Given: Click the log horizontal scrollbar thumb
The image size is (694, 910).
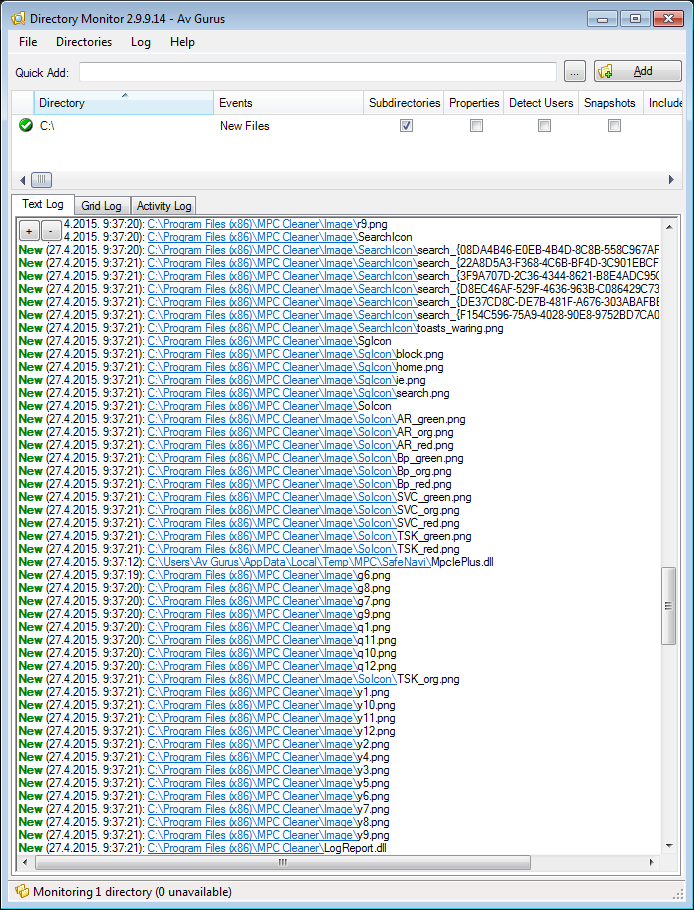Looking at the screenshot, I should coord(283,862).
